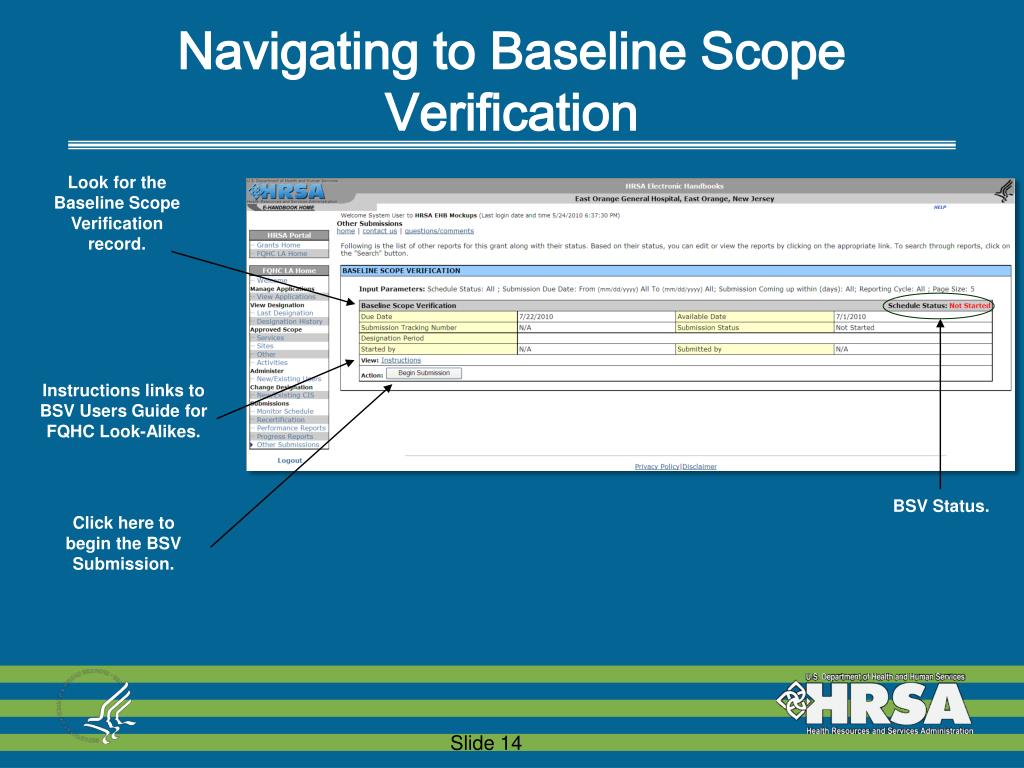Viewport: 1024px width, 768px height.
Task: Open the Instructions link in the View row
Action: click(x=401, y=360)
